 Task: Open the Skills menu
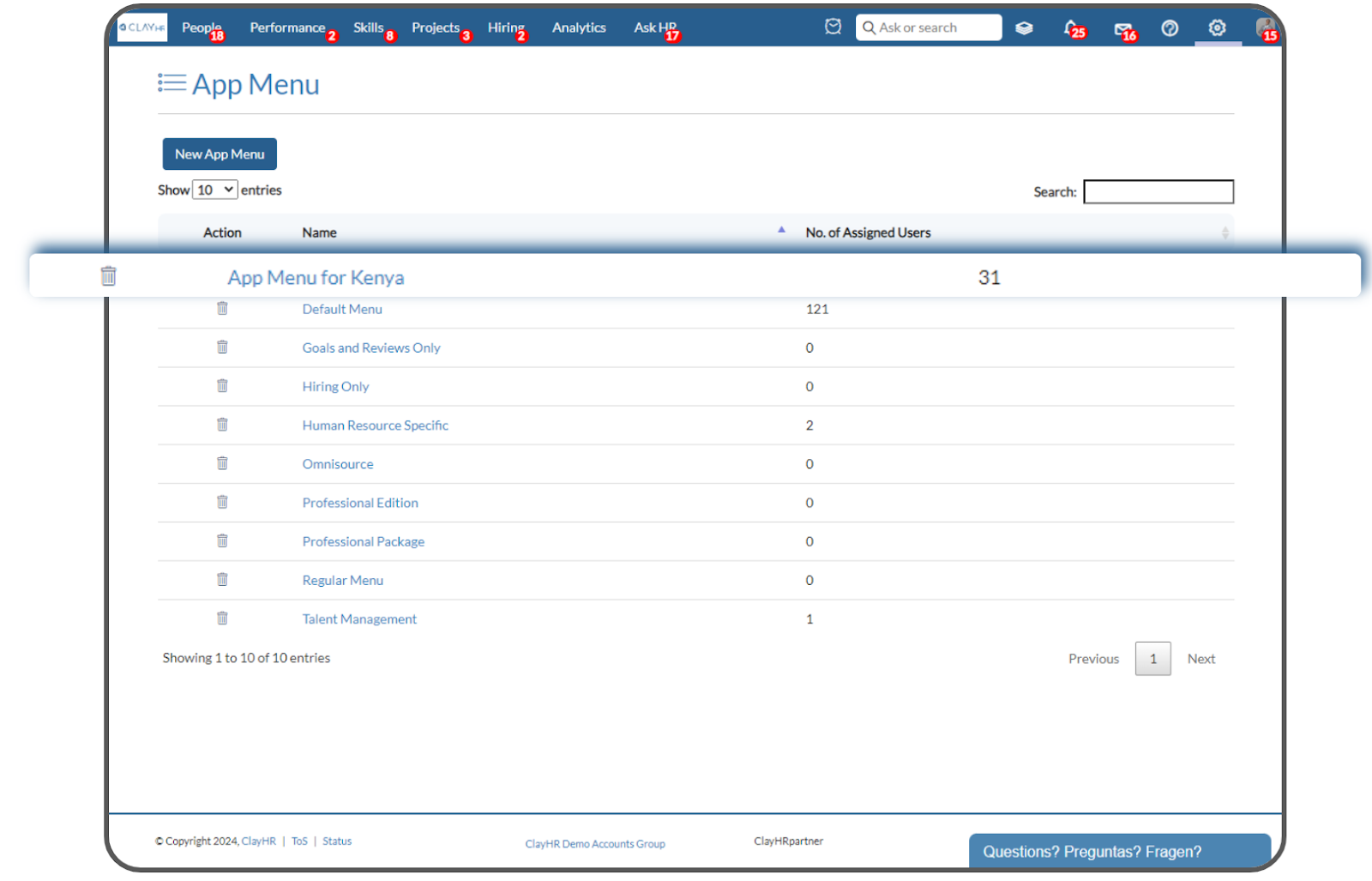pos(369,27)
